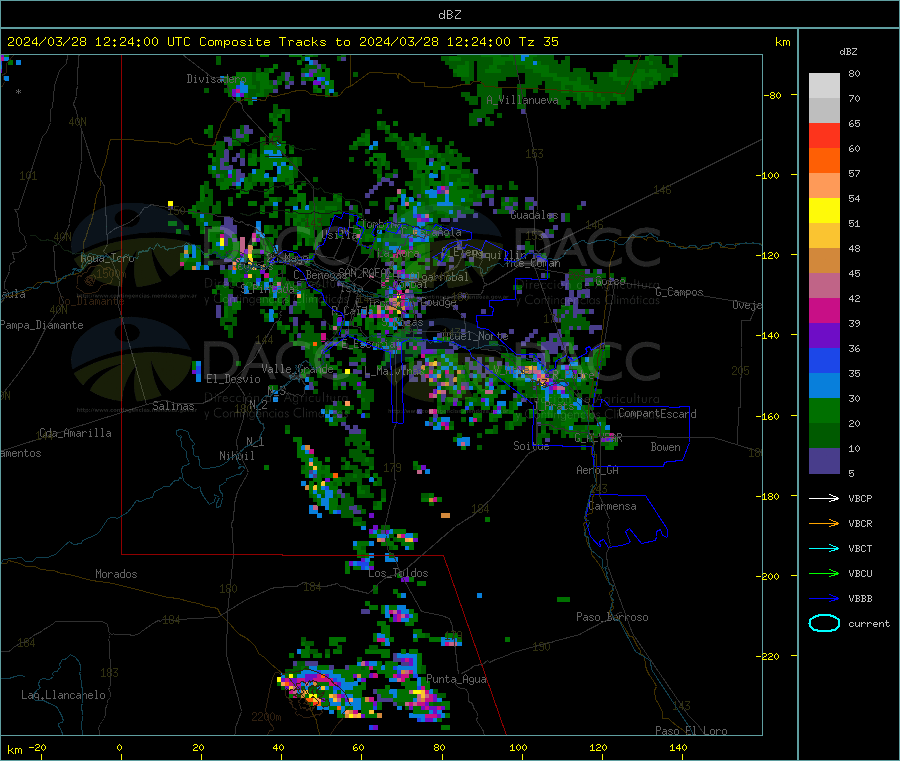
Task: Click the Cda_Amarilla map label
Action: point(75,433)
